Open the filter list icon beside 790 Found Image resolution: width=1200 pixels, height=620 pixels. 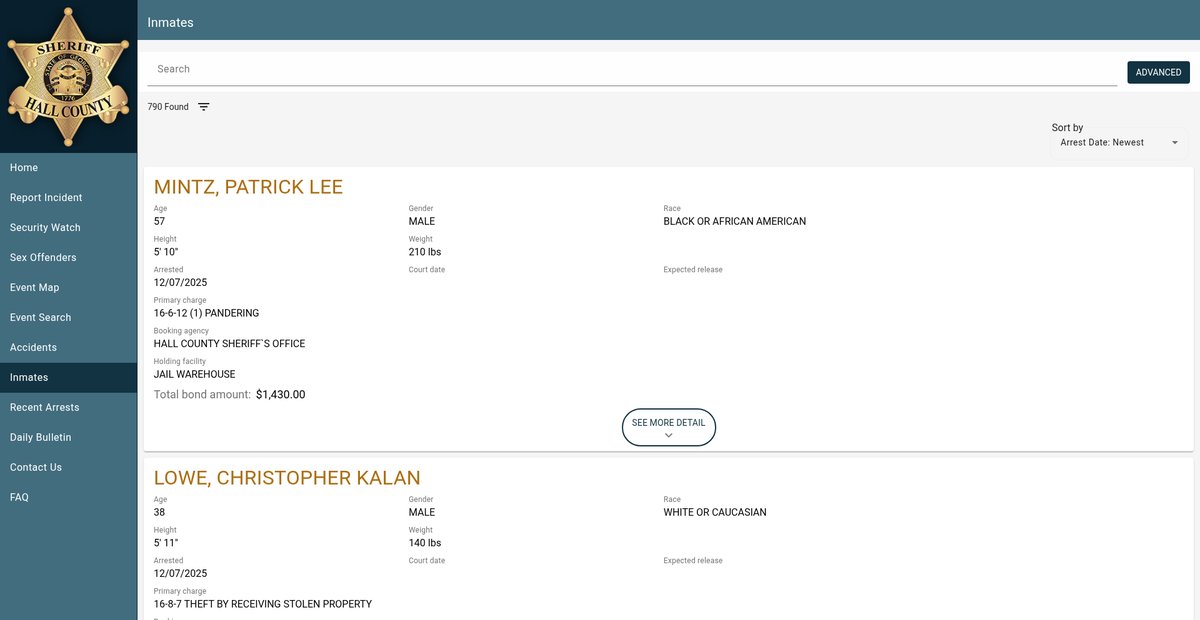tap(204, 107)
